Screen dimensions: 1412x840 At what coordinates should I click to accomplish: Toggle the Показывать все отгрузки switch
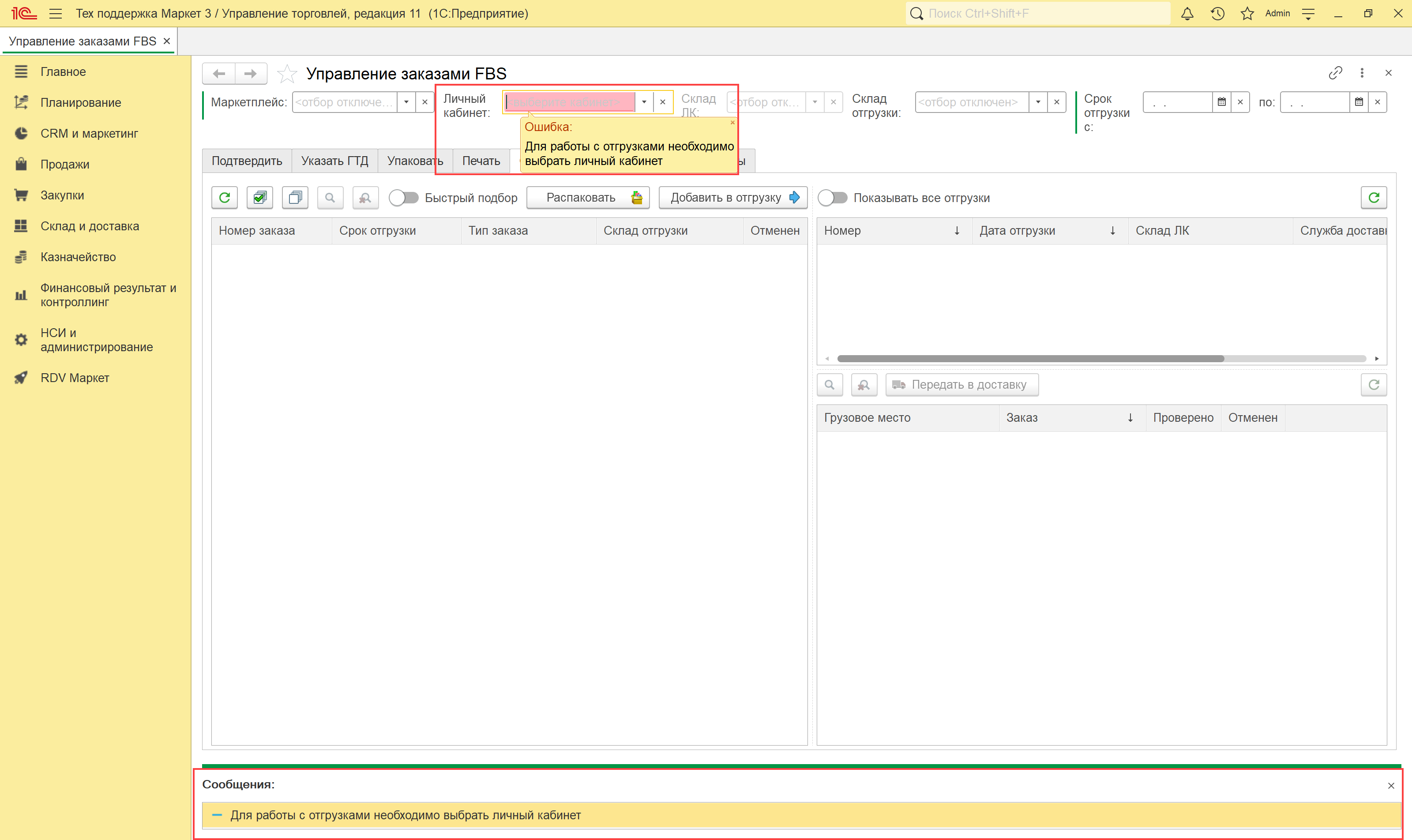pyautogui.click(x=833, y=198)
